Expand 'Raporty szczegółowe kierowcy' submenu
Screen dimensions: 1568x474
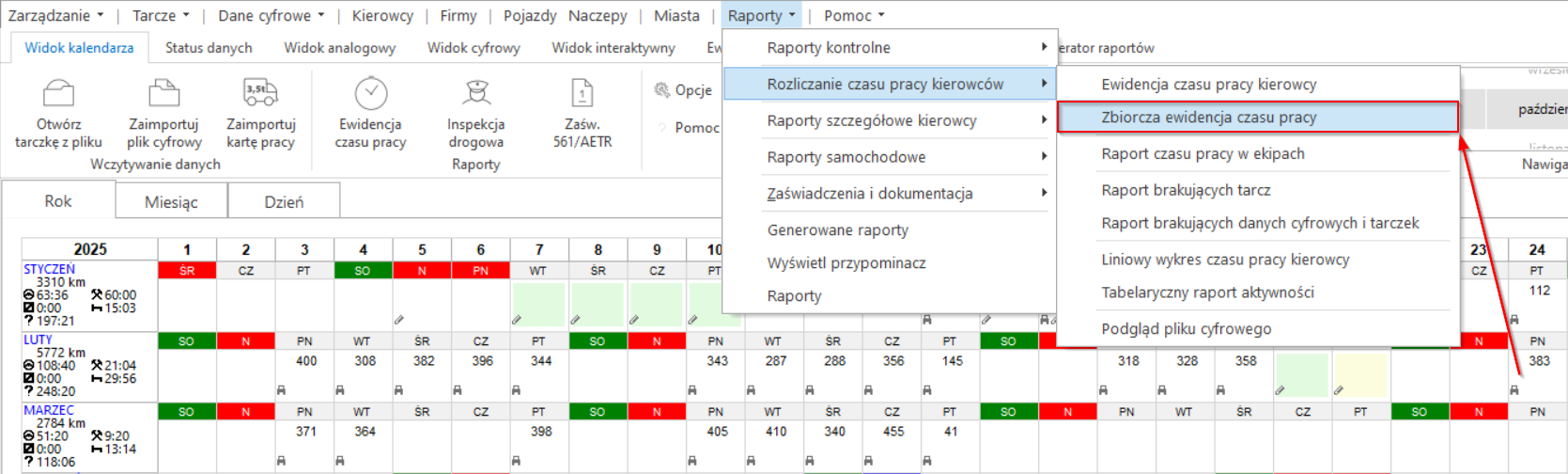point(890,120)
